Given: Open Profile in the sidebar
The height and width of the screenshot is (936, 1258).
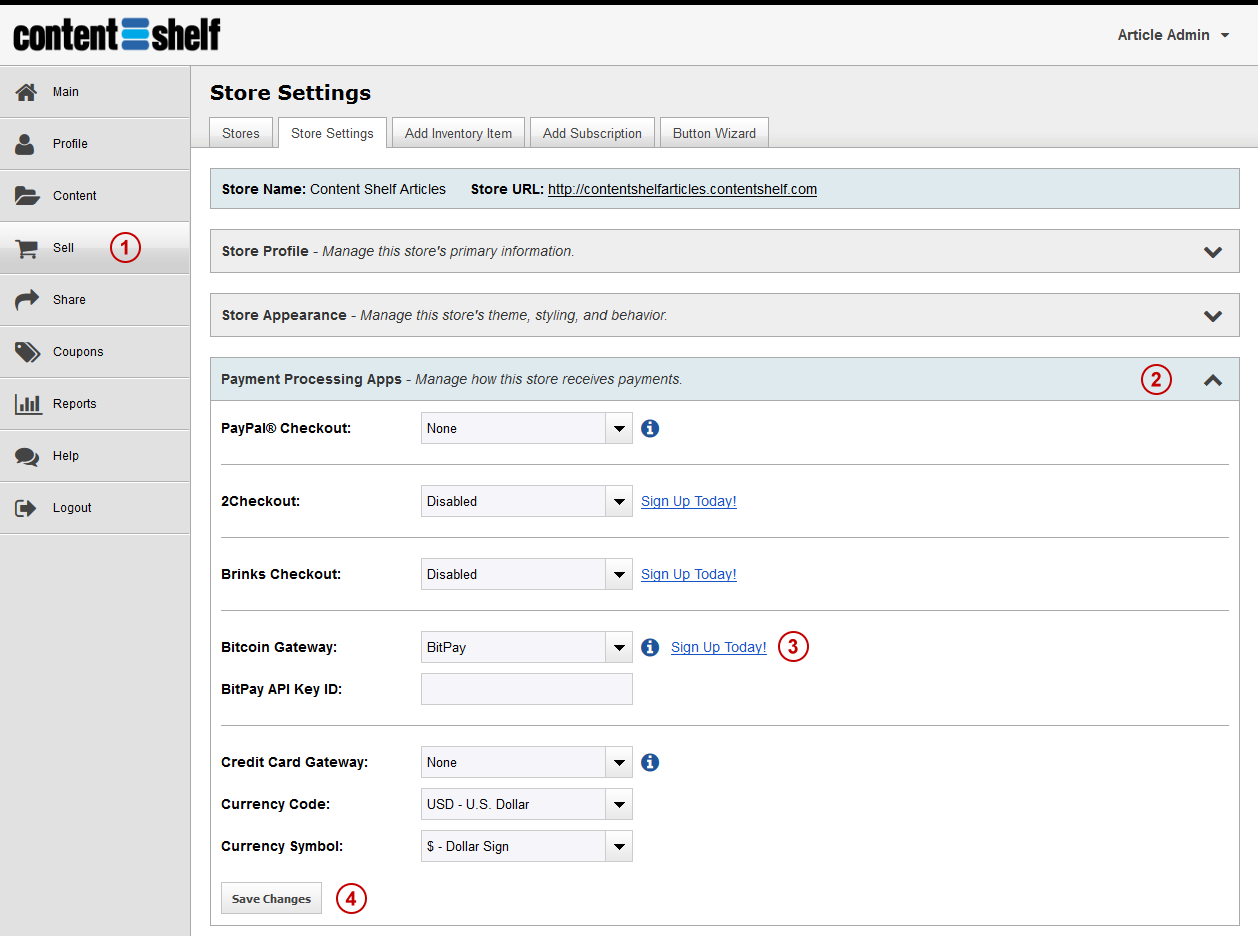Looking at the screenshot, I should coord(95,144).
